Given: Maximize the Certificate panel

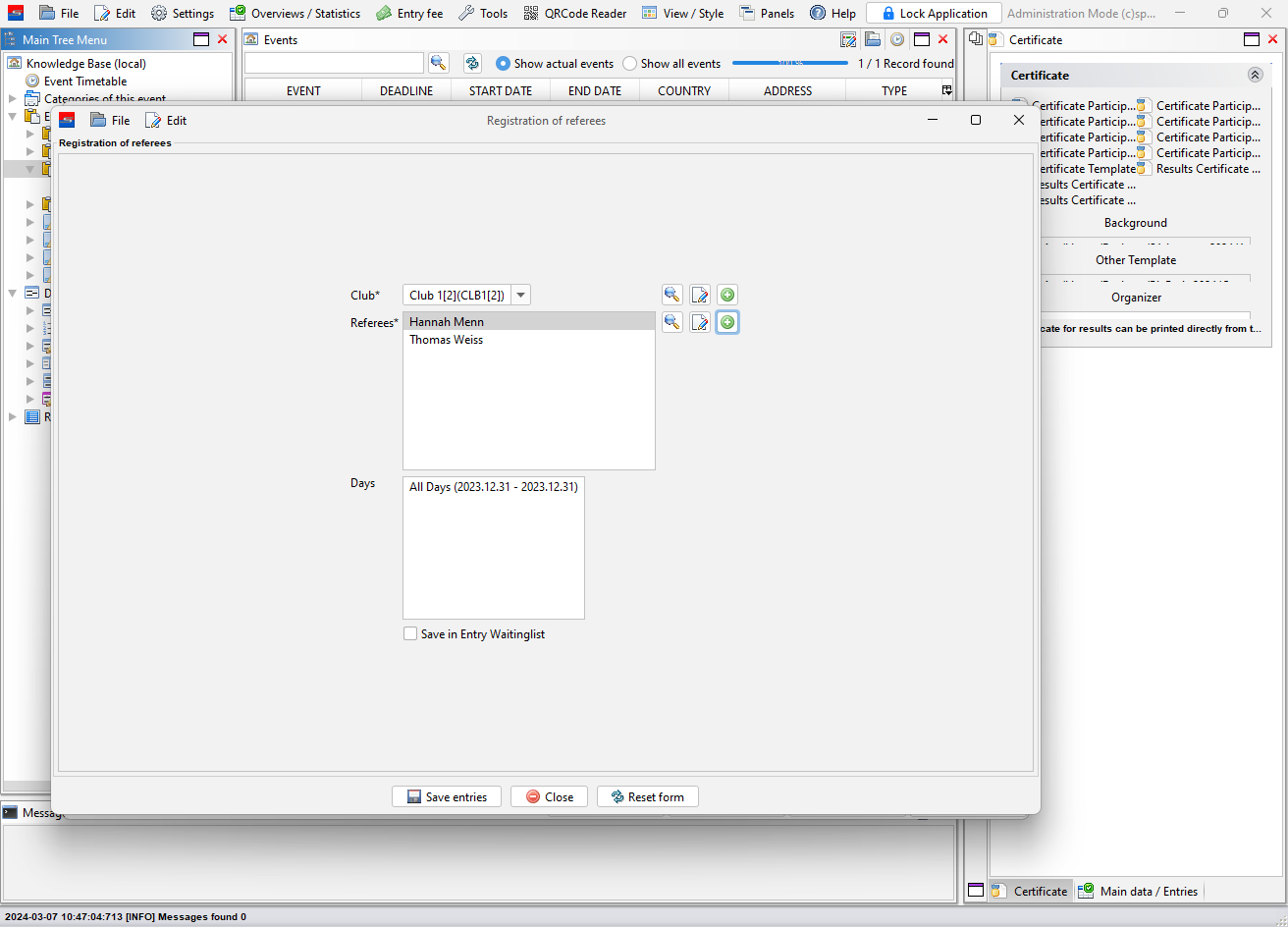Looking at the screenshot, I should click(x=1252, y=39).
